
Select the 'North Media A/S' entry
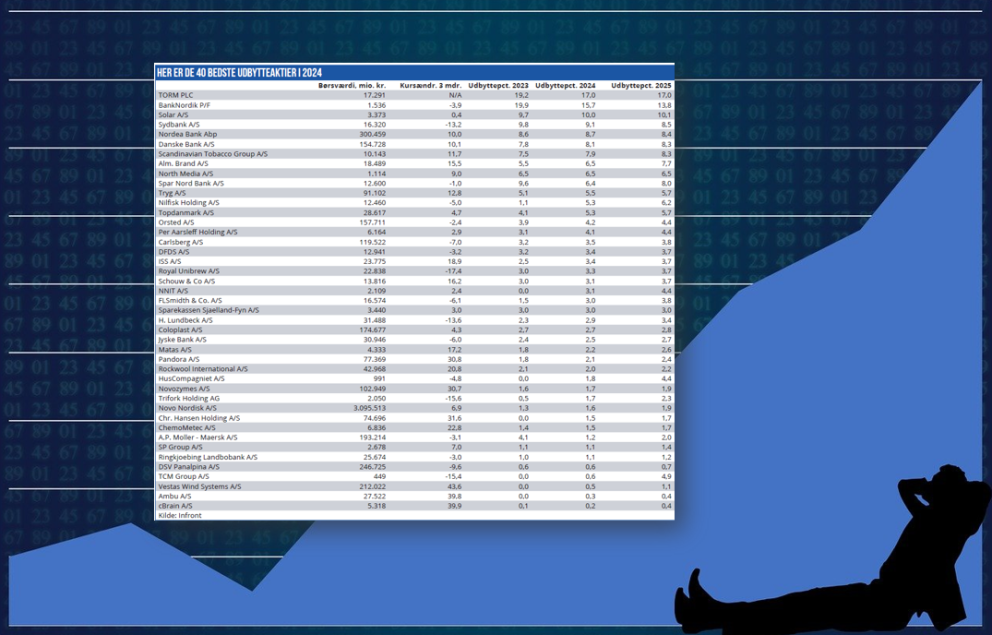185,173
